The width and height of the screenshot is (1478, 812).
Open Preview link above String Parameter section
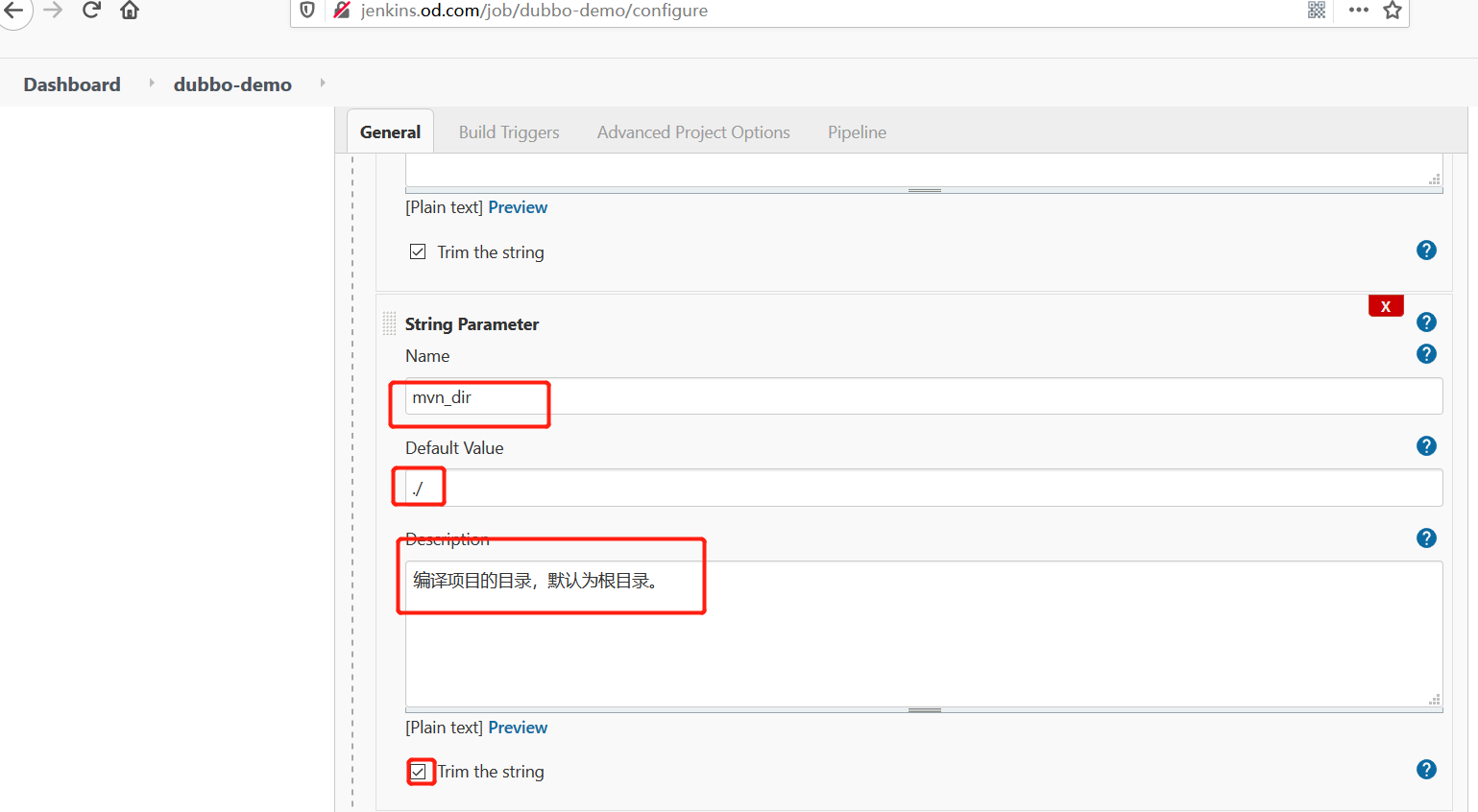coord(518,207)
